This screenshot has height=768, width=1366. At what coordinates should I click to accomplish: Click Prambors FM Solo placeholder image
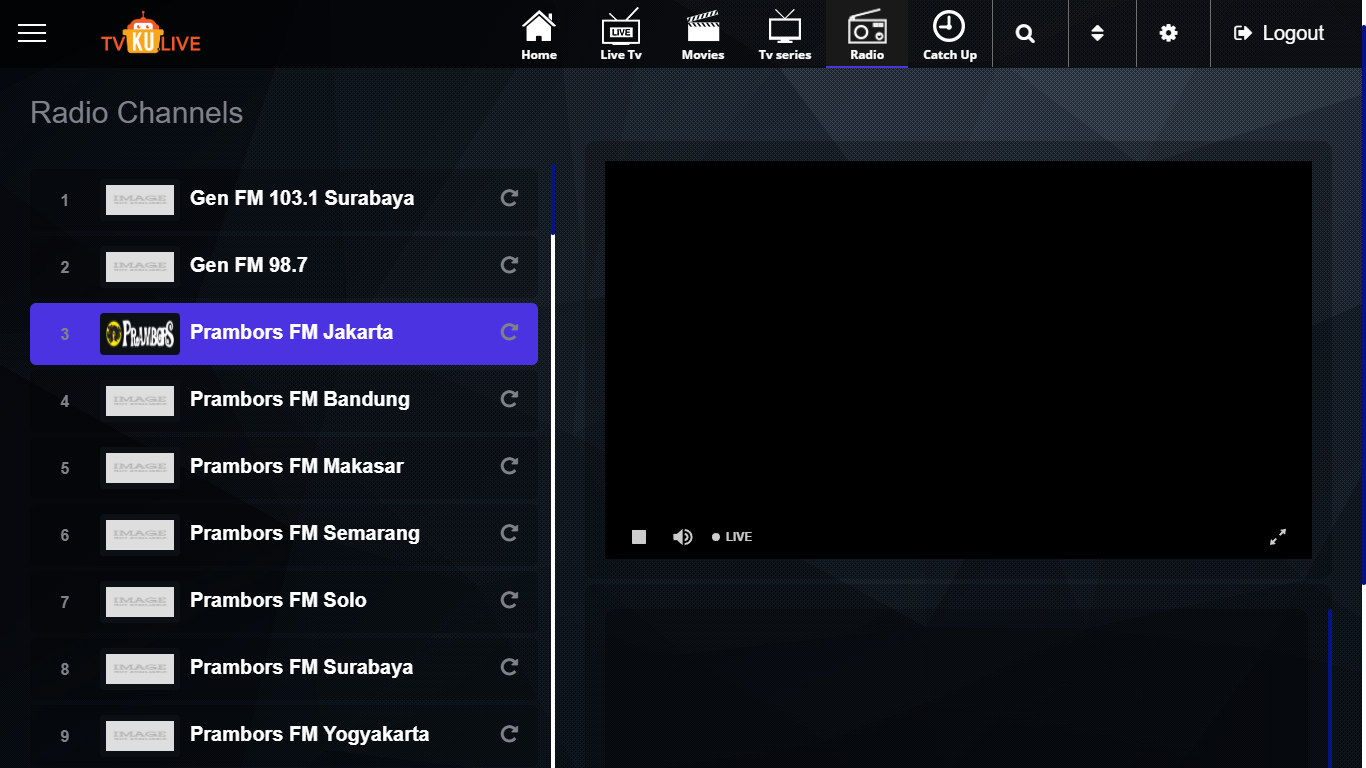pos(140,602)
